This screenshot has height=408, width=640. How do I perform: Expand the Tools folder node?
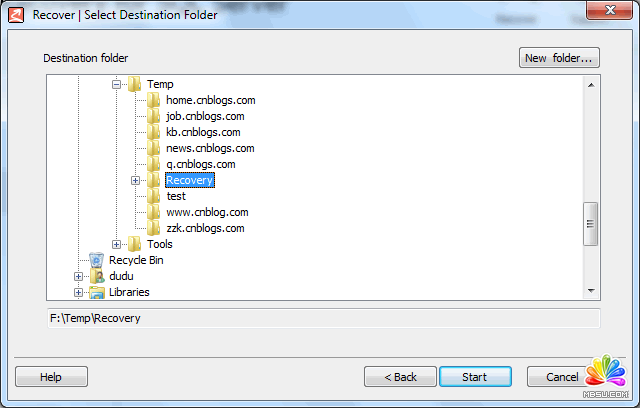(x=117, y=244)
